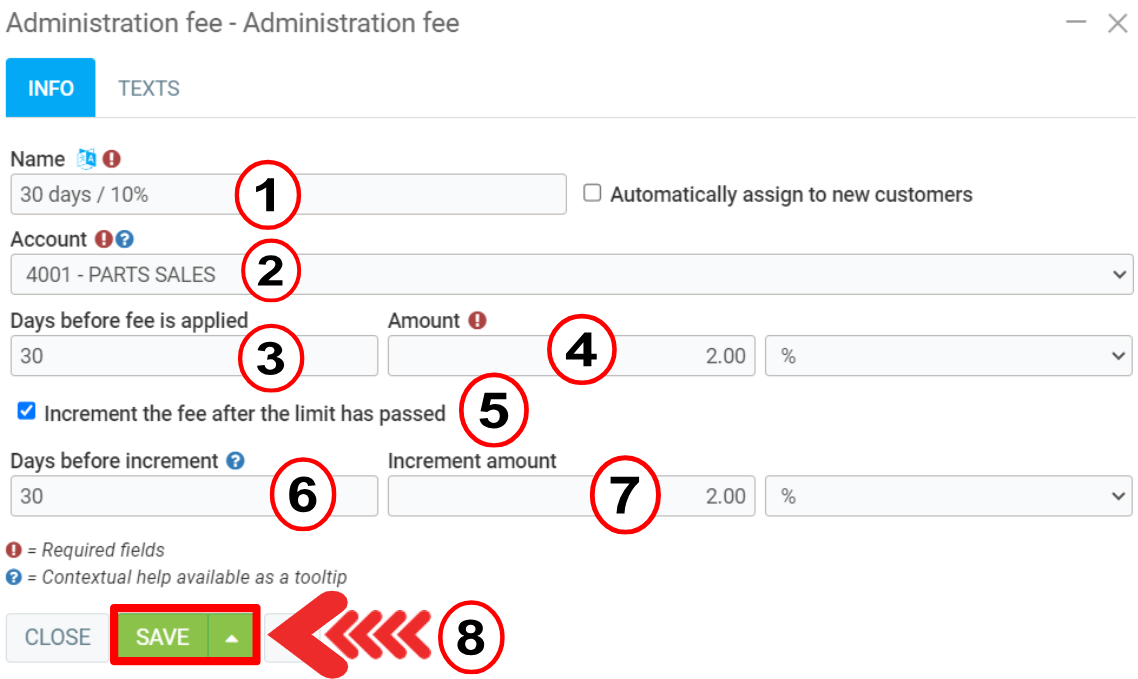Viewport: 1138px width, 679px height.
Task: Close the dialog with the X icon
Action: pos(1117,23)
